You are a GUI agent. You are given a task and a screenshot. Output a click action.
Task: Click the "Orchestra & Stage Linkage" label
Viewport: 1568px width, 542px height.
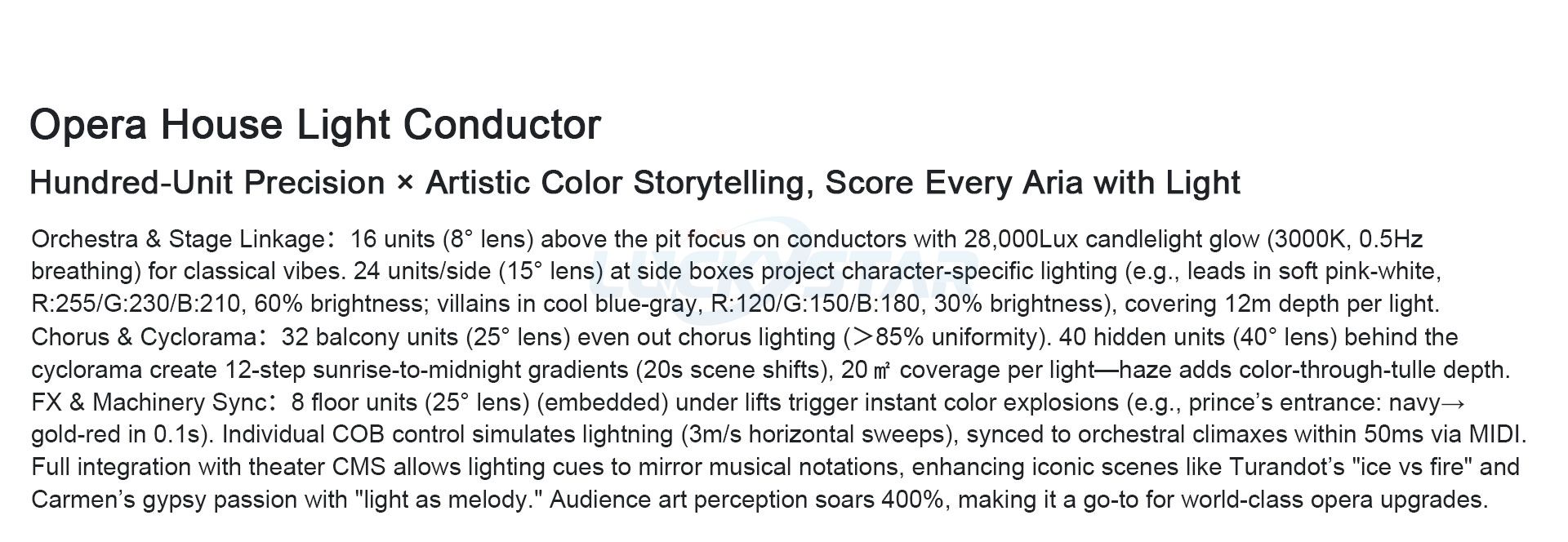click(178, 239)
